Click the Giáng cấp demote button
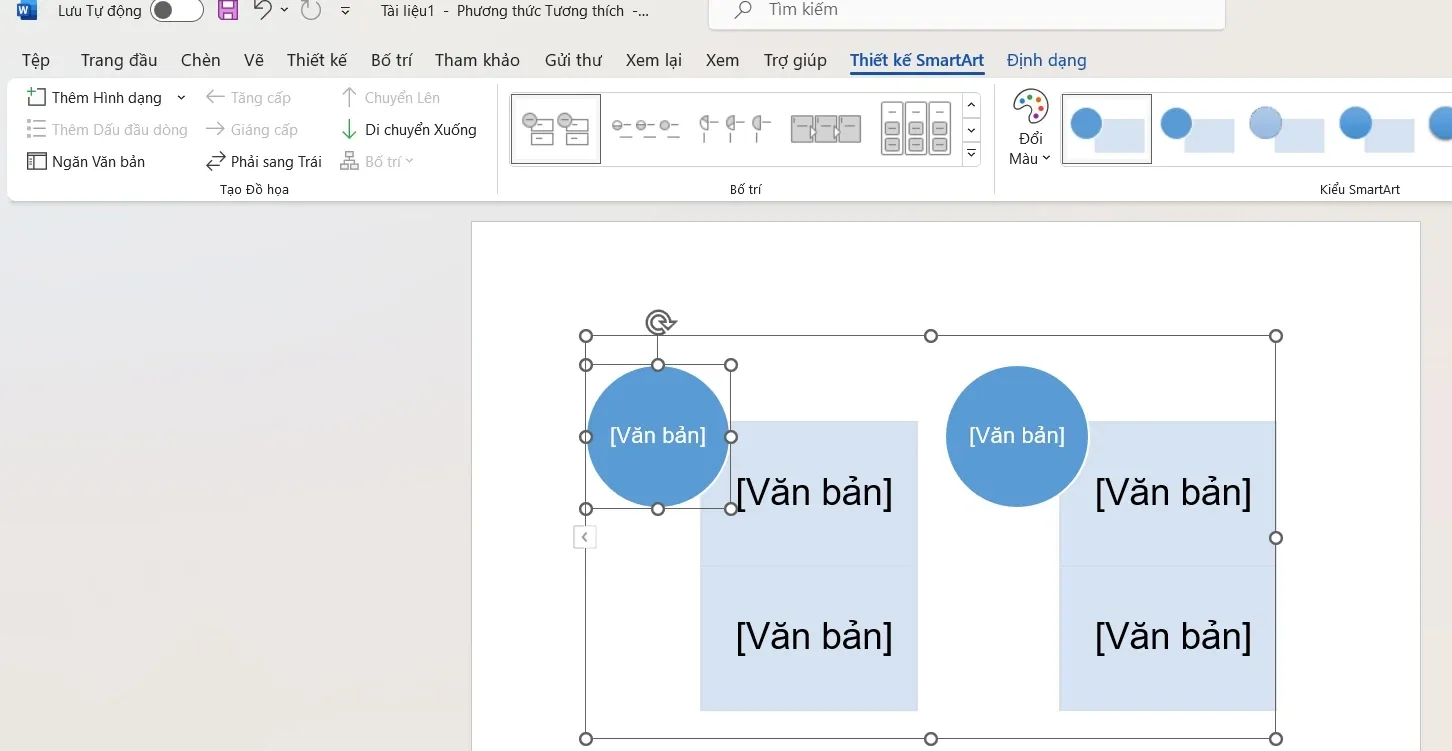The height and width of the screenshot is (751, 1452). [x=252, y=129]
